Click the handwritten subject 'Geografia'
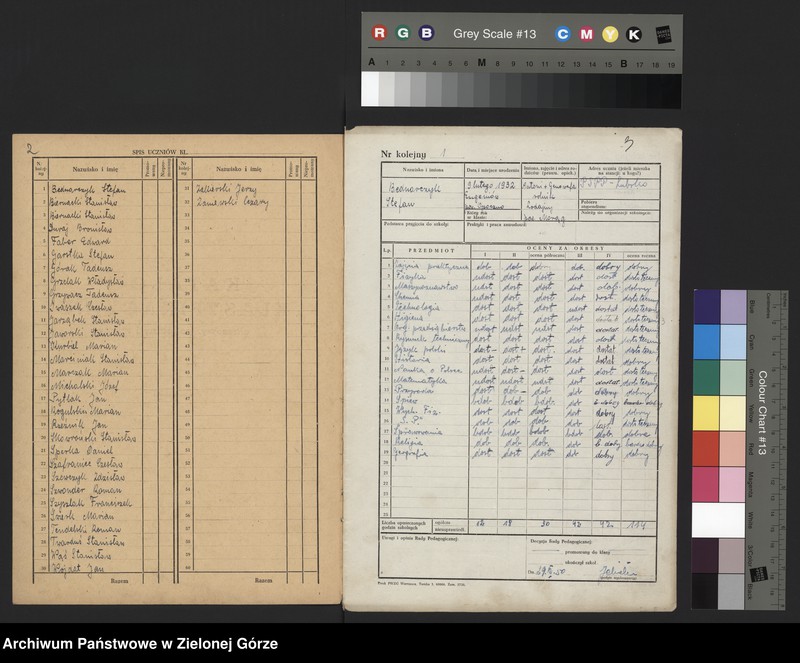Viewport: 800px width, 663px height. 411,453
